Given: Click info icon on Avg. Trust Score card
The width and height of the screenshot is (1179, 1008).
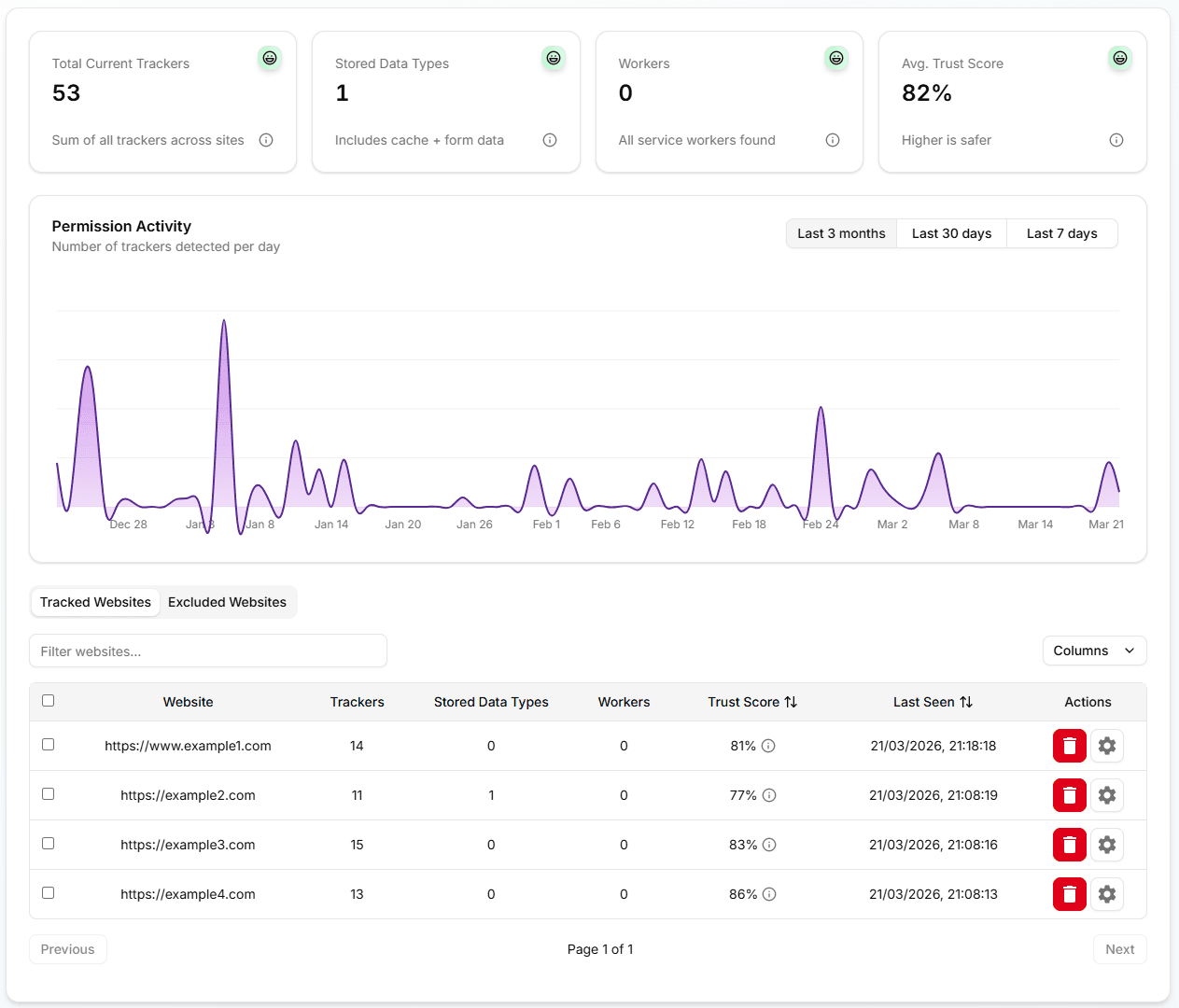Looking at the screenshot, I should point(1116,140).
